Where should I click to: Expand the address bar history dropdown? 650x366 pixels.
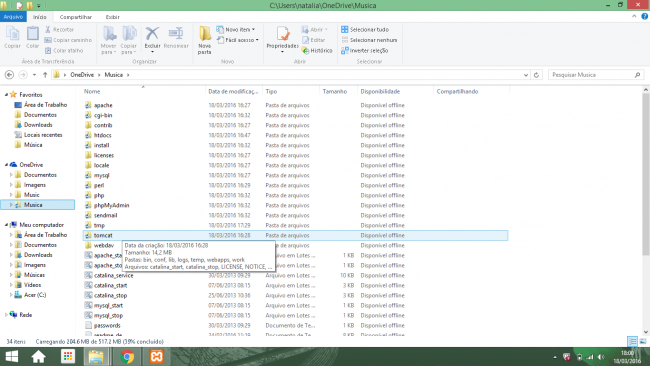point(526,75)
